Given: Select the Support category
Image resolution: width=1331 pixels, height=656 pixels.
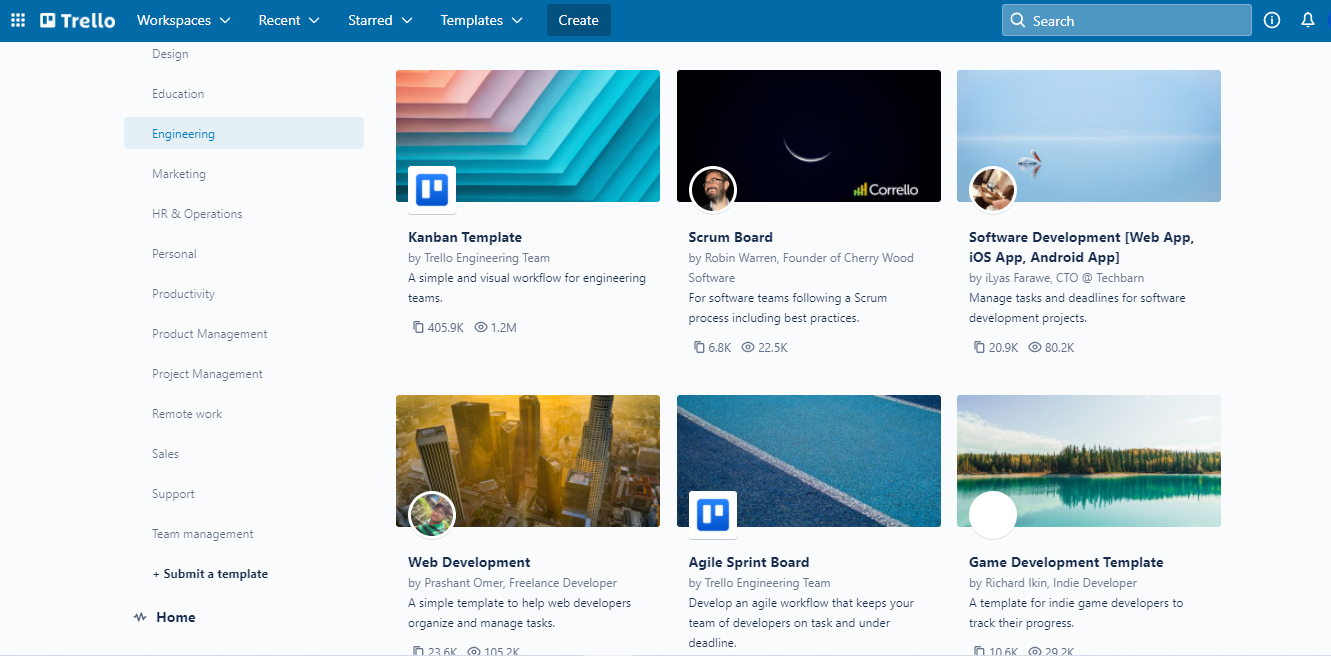Looking at the screenshot, I should [173, 494].
